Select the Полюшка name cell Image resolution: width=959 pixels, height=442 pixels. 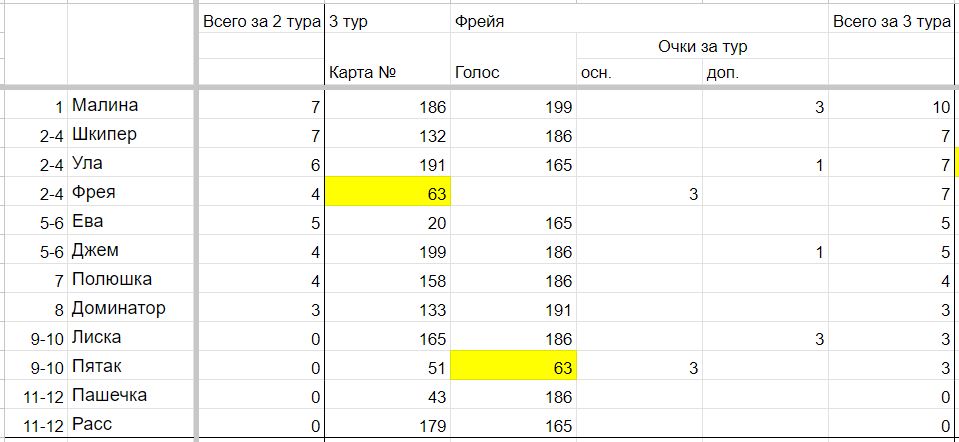(131, 279)
